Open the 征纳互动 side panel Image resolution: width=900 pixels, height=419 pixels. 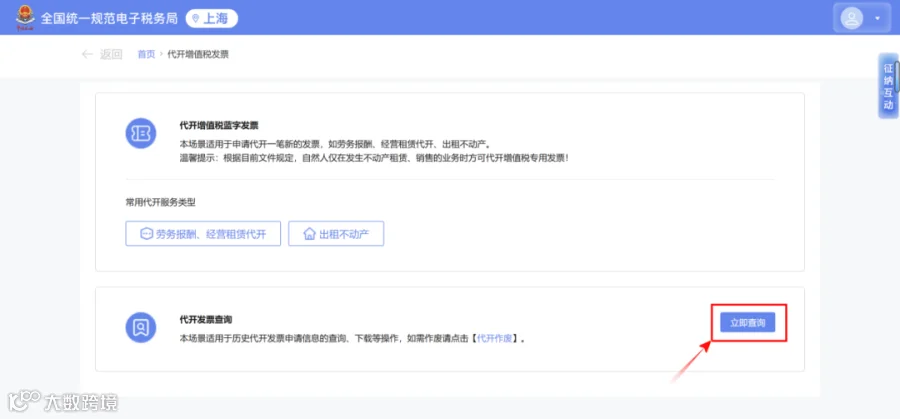888,86
